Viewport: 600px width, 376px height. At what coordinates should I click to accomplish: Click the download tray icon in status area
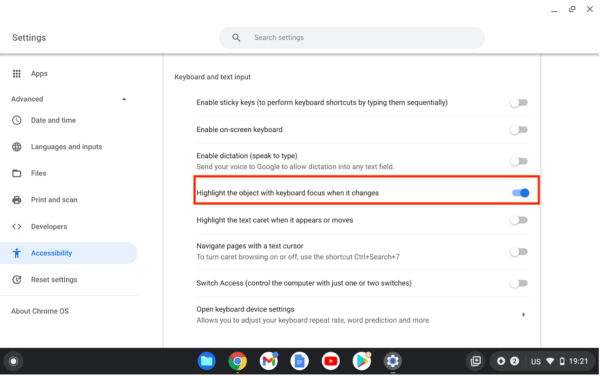[x=501, y=361]
